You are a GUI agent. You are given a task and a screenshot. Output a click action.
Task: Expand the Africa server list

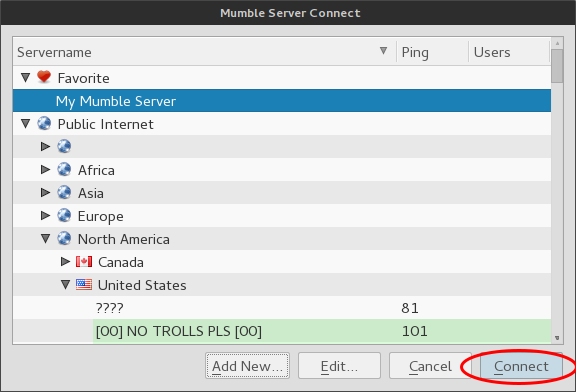click(45, 169)
